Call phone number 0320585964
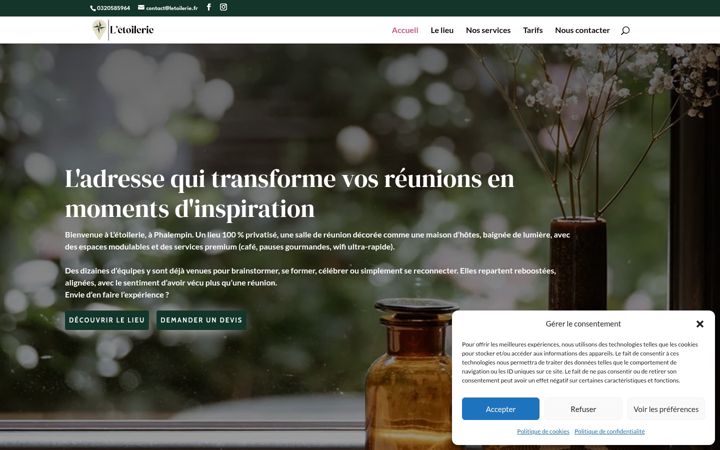 click(x=110, y=8)
